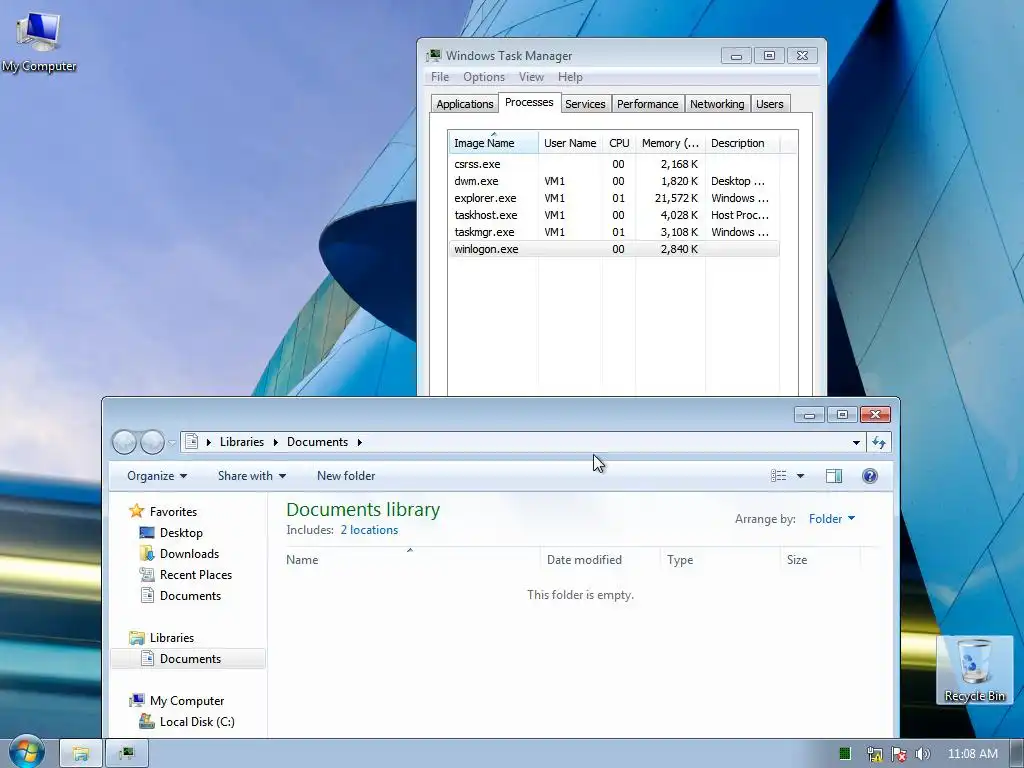The width and height of the screenshot is (1024, 768).
Task: Switch to the Services tab
Action: 585,104
